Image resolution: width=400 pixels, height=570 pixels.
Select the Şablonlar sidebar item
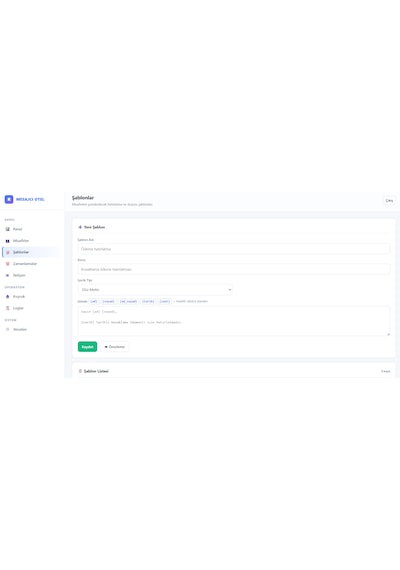pos(31,252)
